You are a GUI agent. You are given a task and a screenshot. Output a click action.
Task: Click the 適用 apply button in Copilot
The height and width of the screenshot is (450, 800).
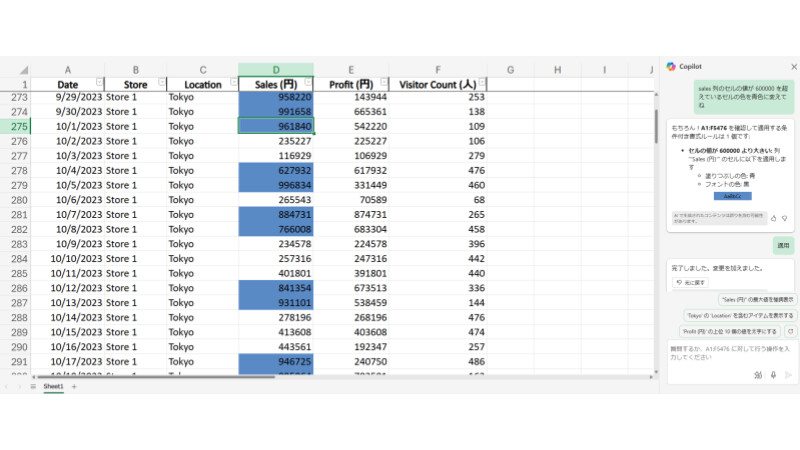click(783, 245)
